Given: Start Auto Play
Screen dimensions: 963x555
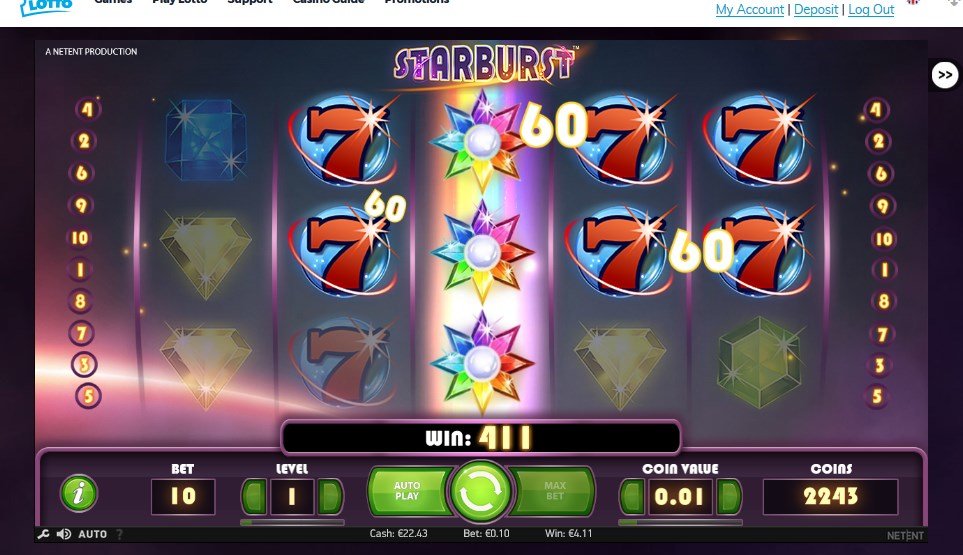Looking at the screenshot, I should [408, 491].
